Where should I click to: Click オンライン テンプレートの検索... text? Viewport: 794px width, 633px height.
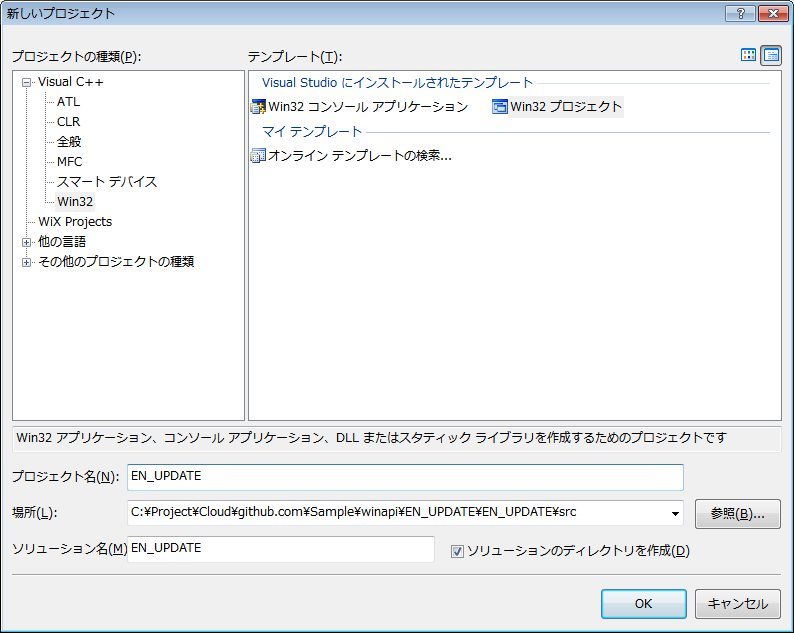pyautogui.click(x=360, y=155)
